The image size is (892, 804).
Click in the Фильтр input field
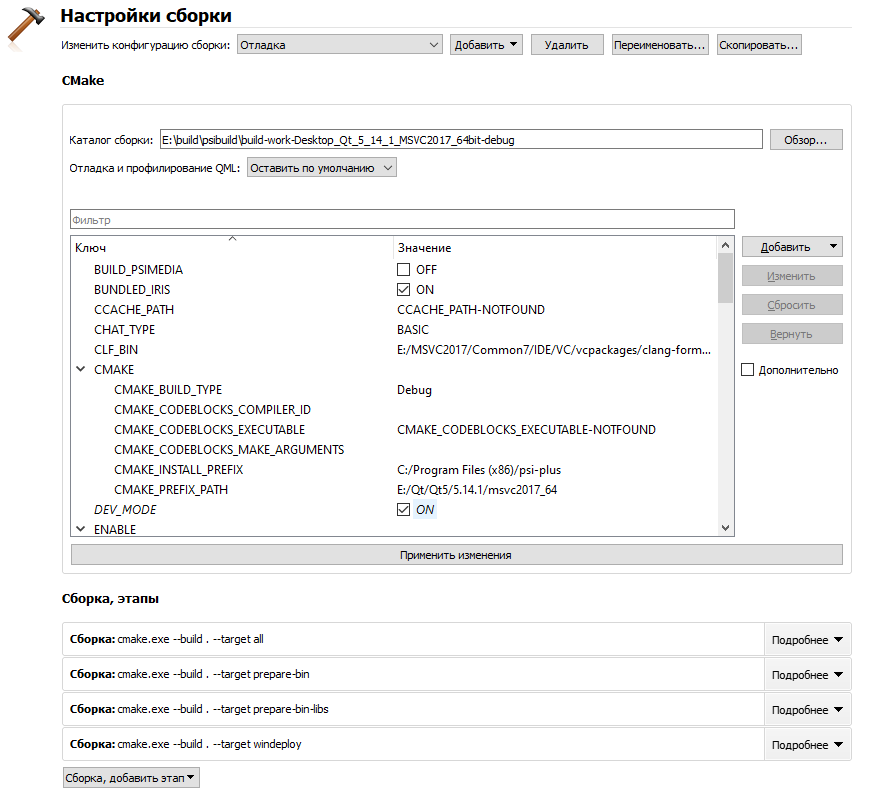point(402,219)
